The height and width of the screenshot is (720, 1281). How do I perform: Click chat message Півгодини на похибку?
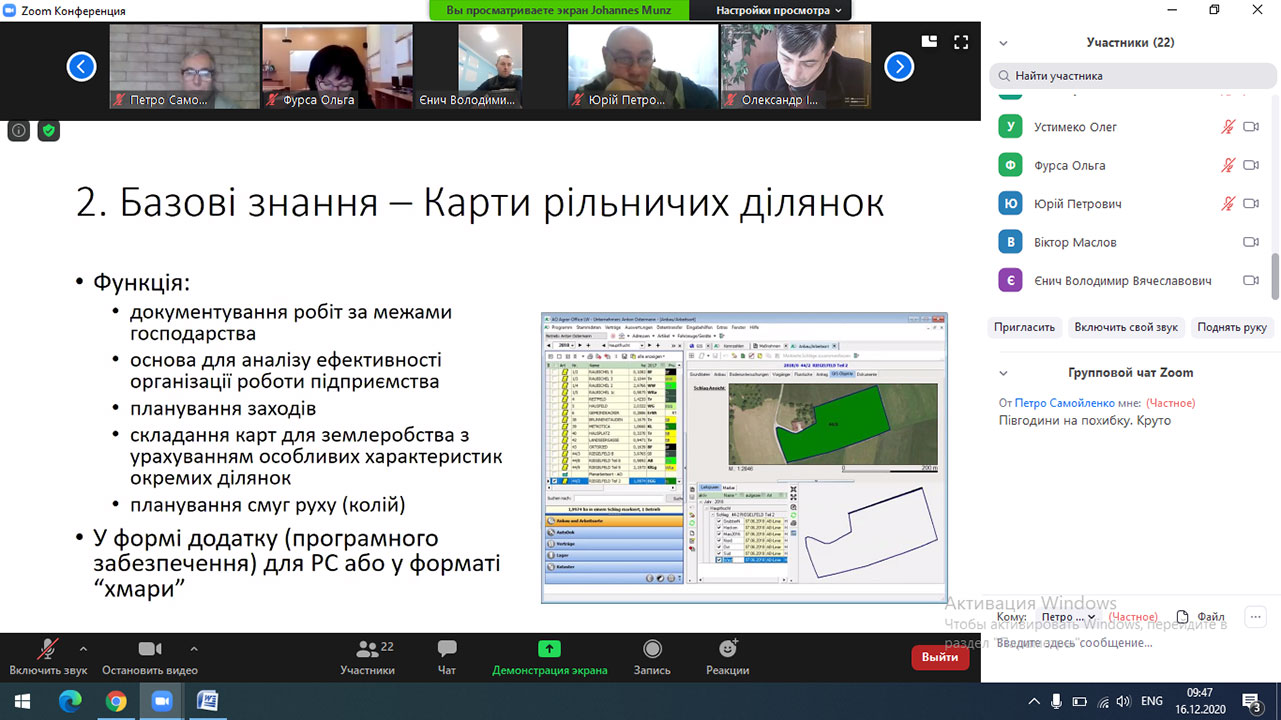tap(1084, 420)
